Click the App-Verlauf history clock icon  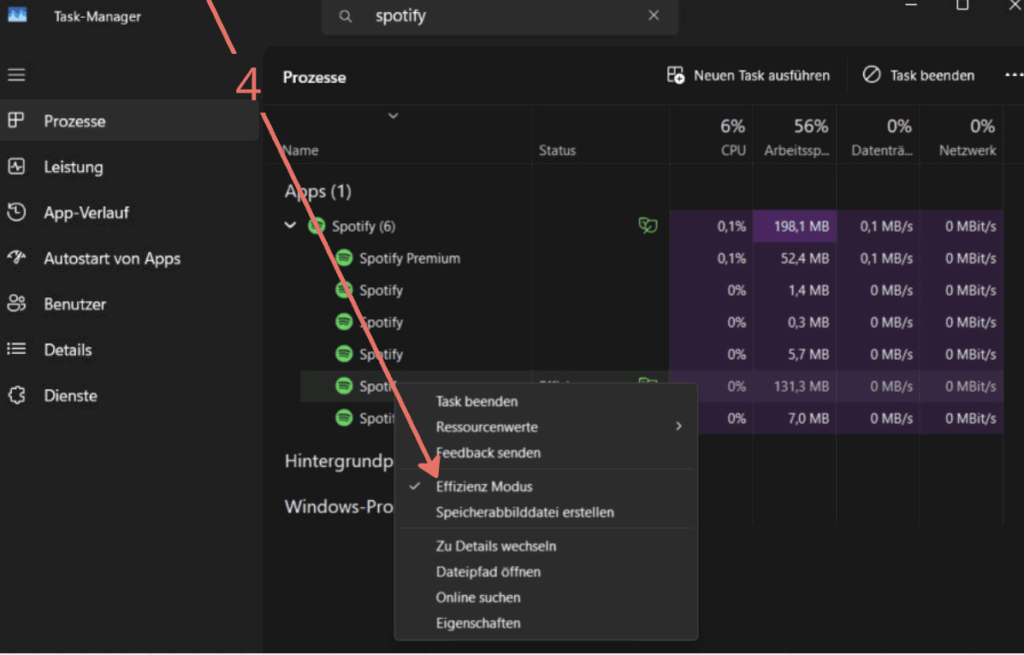pos(16,212)
